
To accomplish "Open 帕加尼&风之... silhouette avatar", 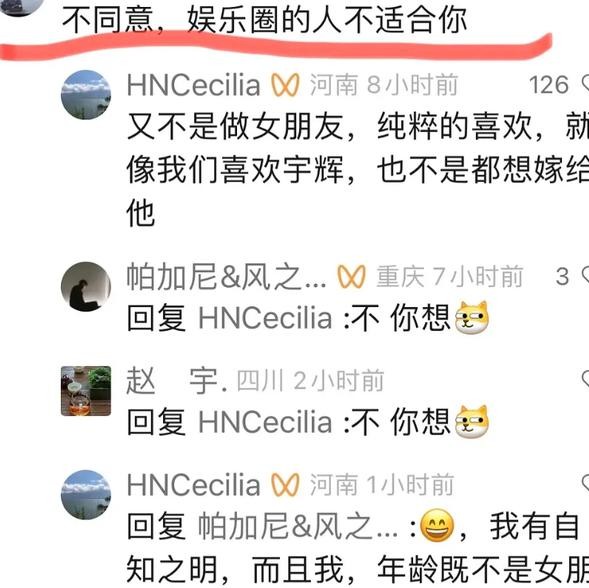I will [86, 286].
